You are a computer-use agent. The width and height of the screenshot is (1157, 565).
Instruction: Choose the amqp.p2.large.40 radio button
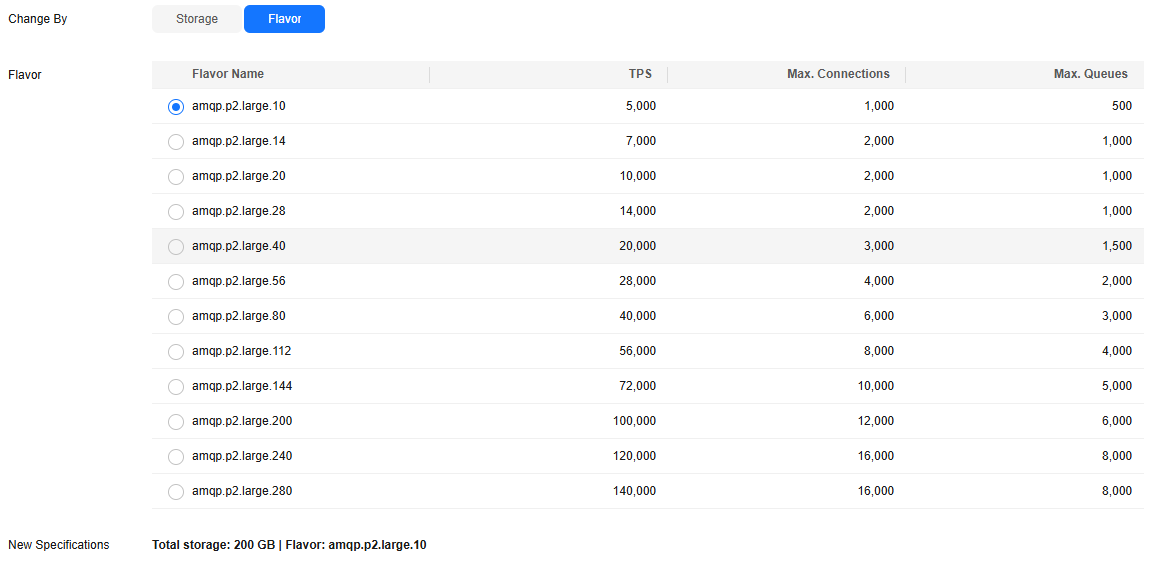(x=176, y=247)
